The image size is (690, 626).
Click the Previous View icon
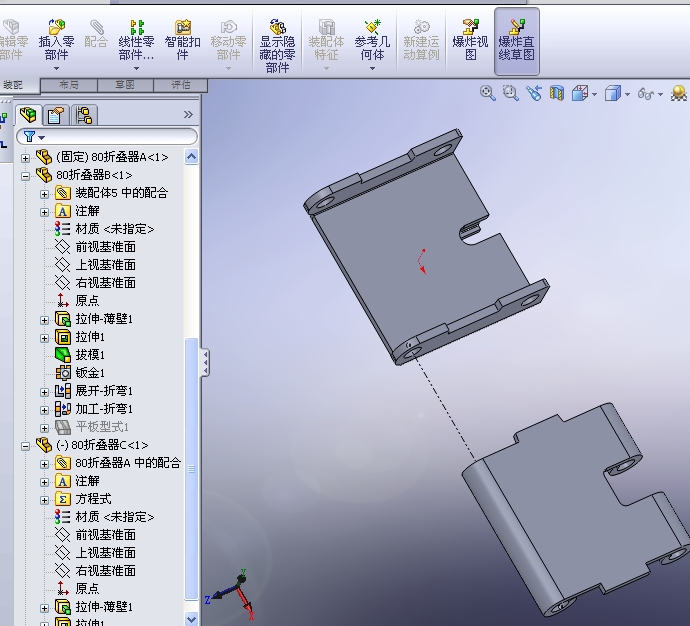[534, 93]
